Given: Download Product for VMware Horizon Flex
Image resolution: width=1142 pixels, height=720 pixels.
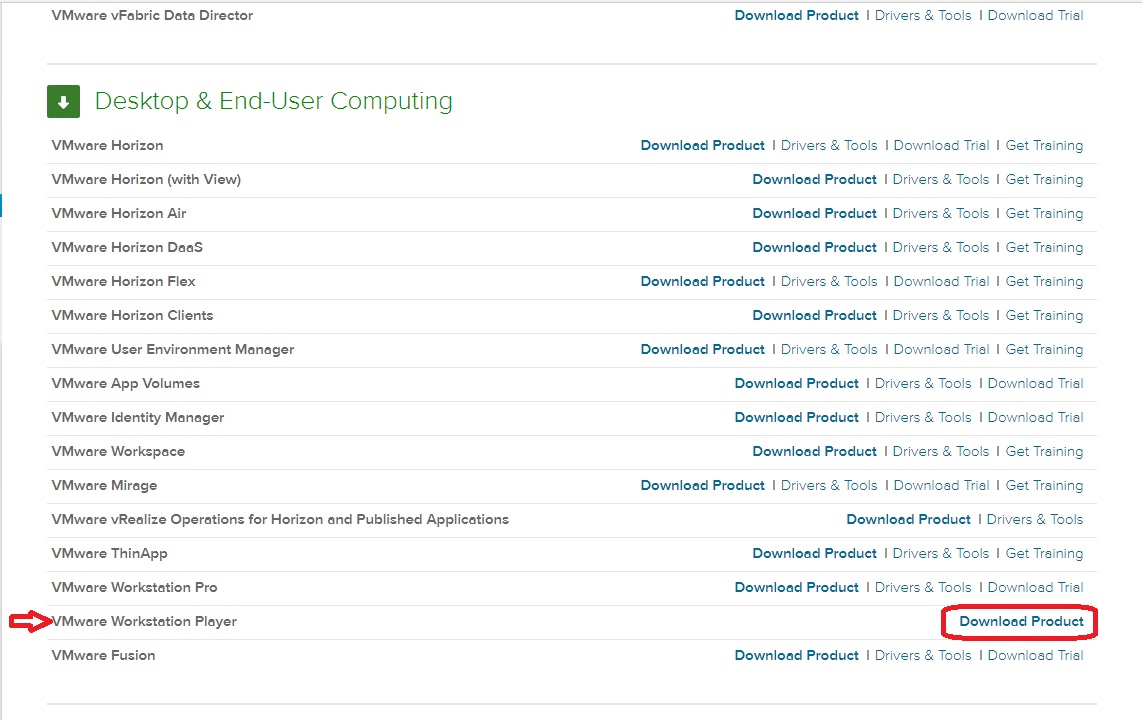Looking at the screenshot, I should coord(703,282).
